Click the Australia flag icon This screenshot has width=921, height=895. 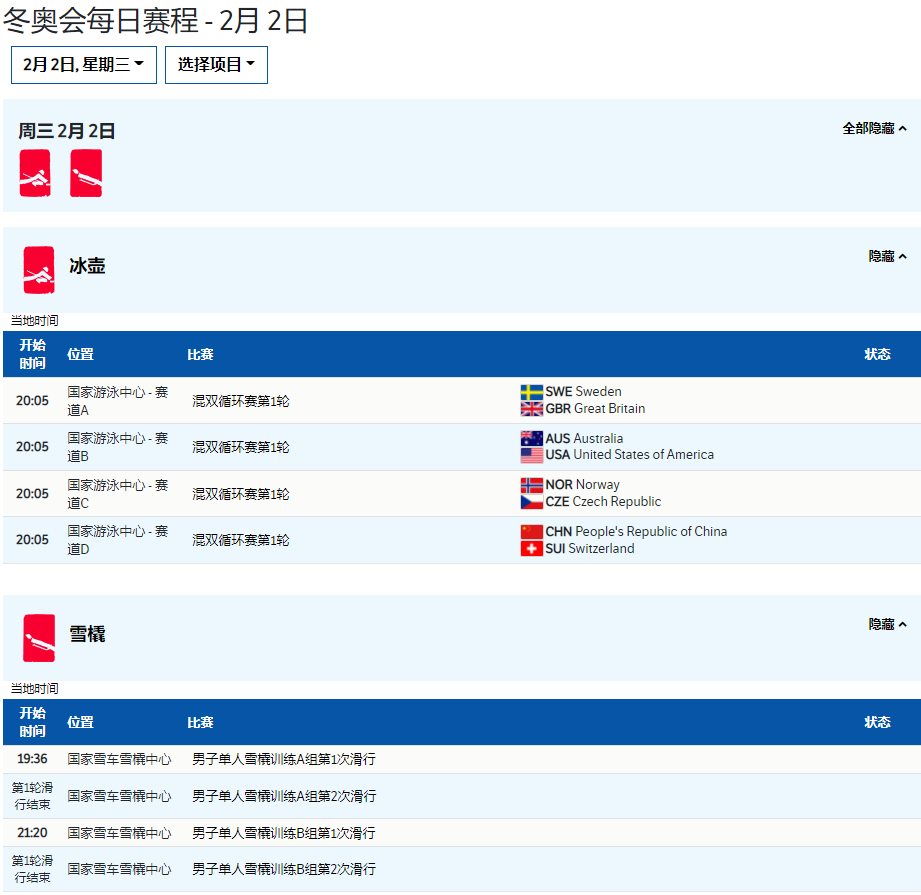(531, 439)
